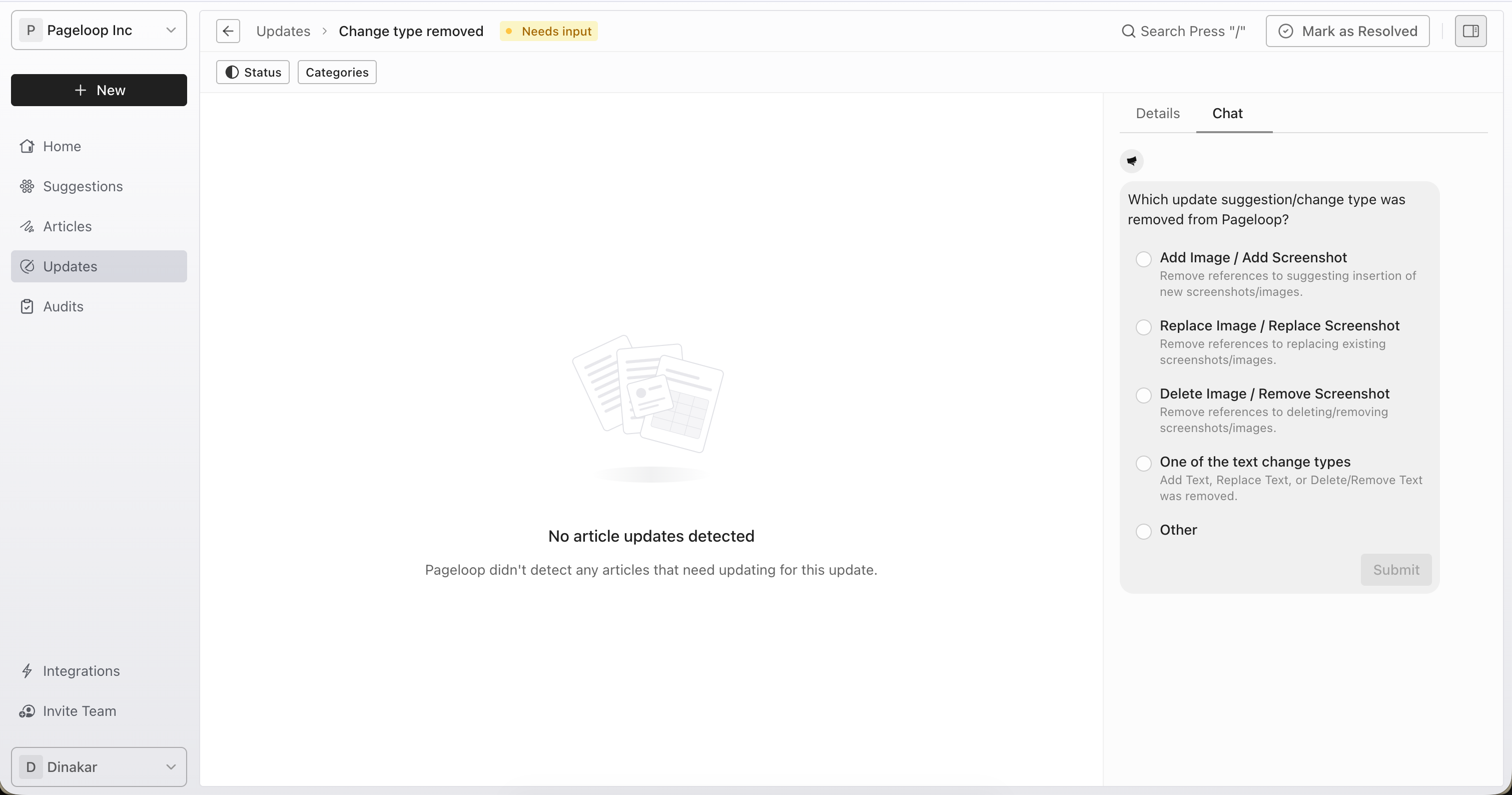
Task: Select One of the text change types
Action: click(1143, 463)
